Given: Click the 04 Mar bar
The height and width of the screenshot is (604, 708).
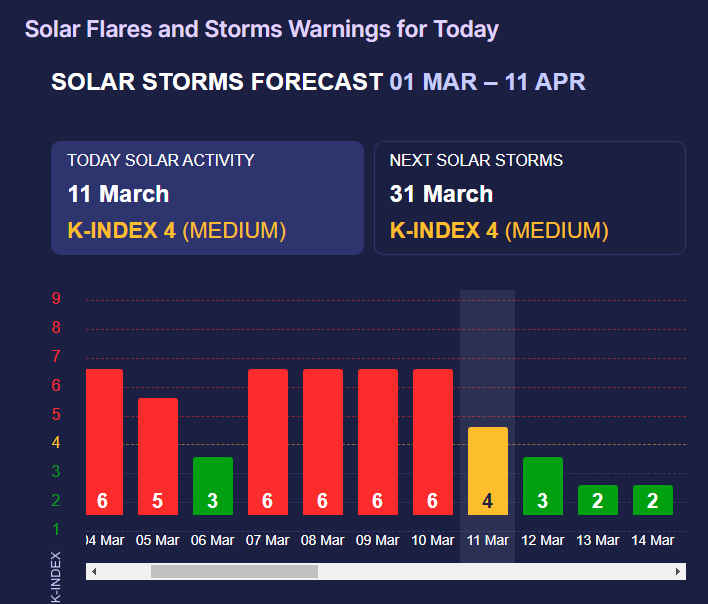Looking at the screenshot, I should (104, 442).
